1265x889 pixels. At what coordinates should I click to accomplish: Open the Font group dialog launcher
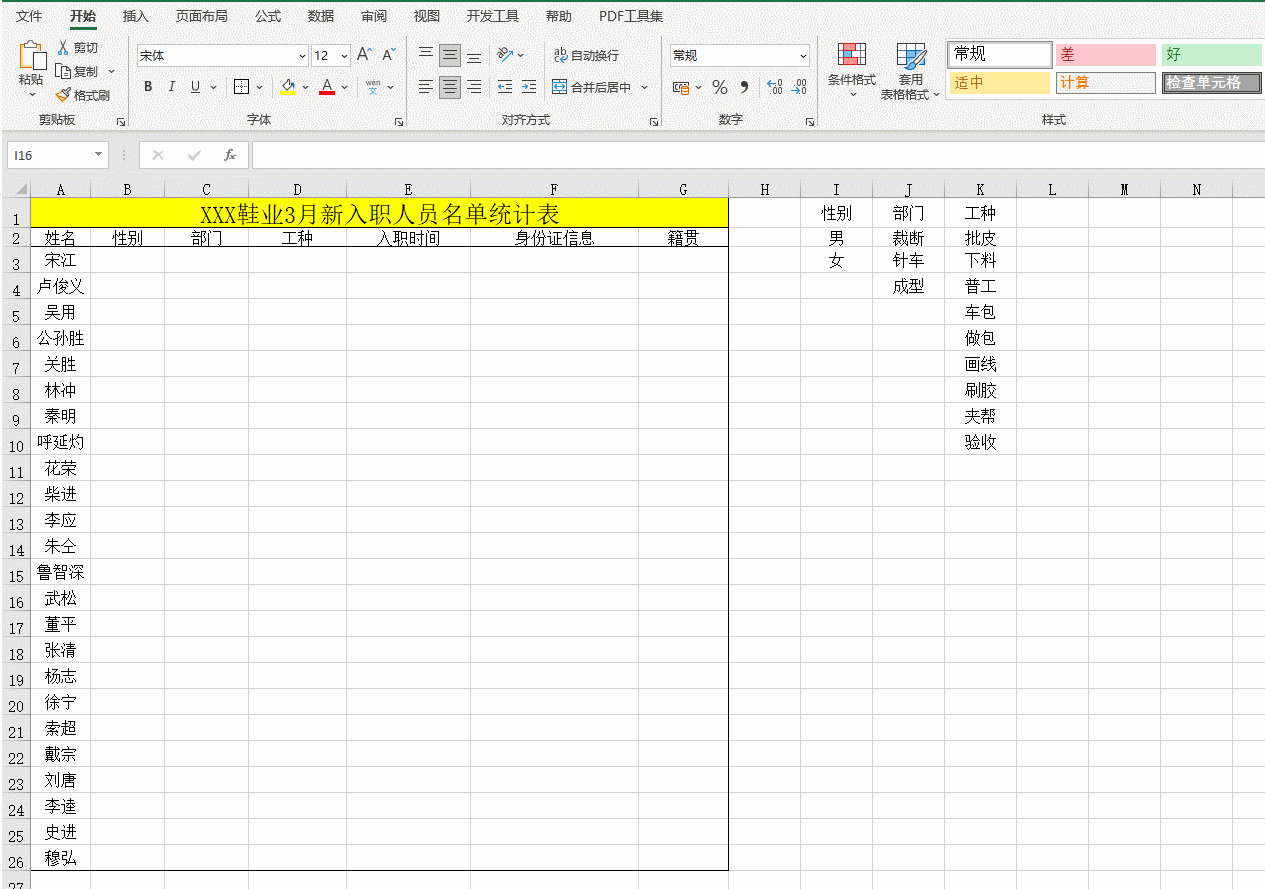pos(399,122)
